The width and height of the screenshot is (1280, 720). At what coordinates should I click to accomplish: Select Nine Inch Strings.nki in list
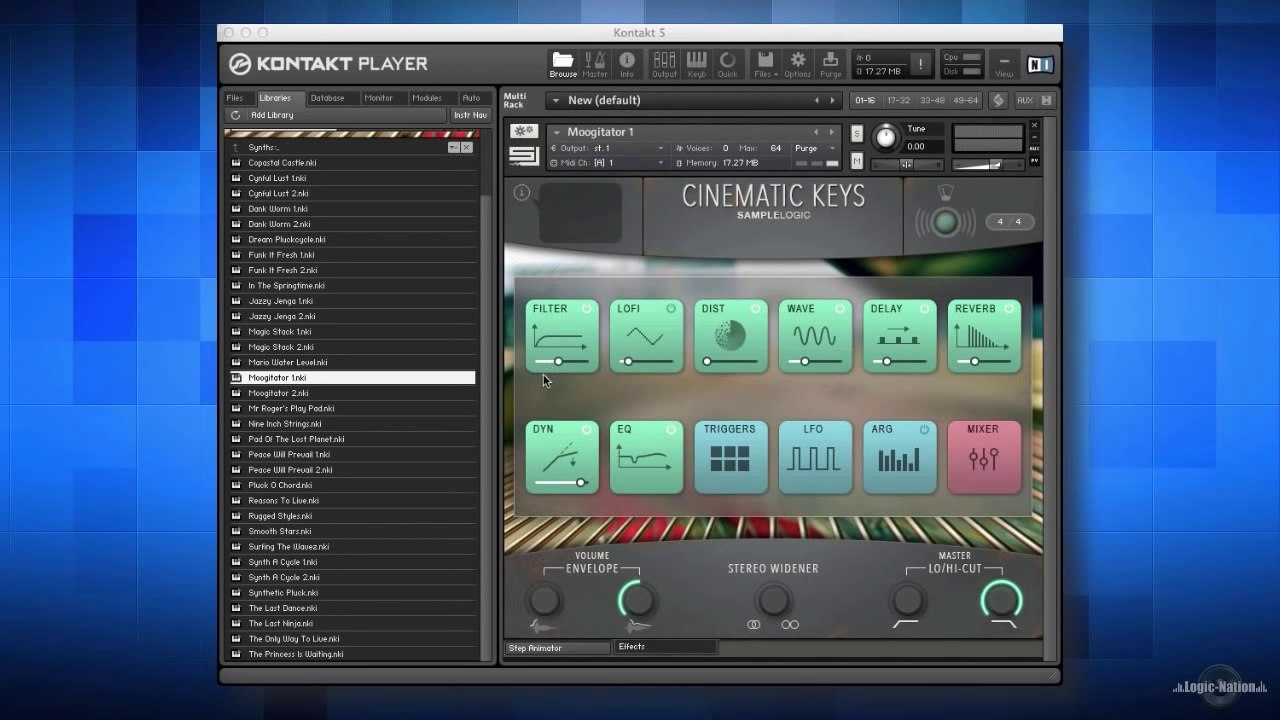[351, 424]
